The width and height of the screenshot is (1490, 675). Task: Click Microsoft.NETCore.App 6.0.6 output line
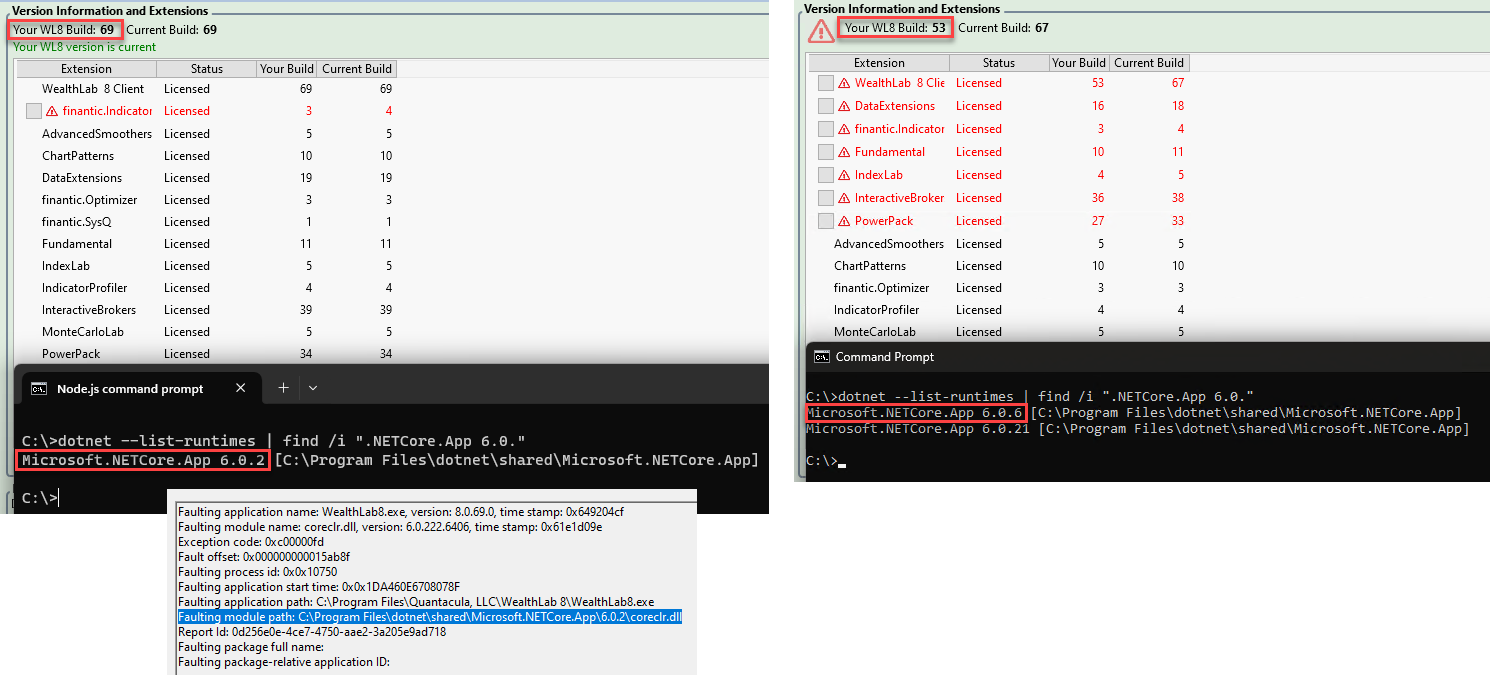(916, 413)
